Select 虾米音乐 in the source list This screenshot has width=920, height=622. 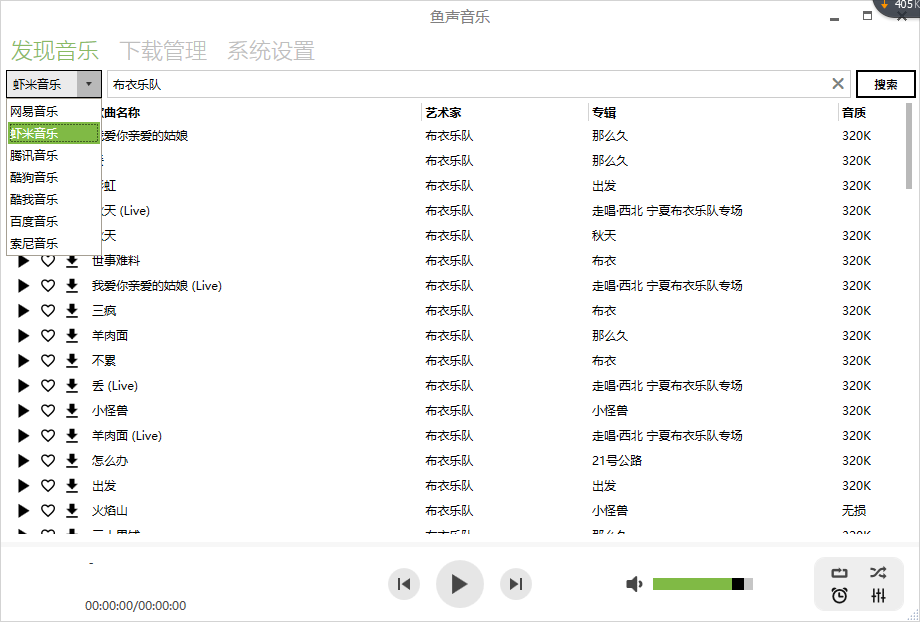53,133
